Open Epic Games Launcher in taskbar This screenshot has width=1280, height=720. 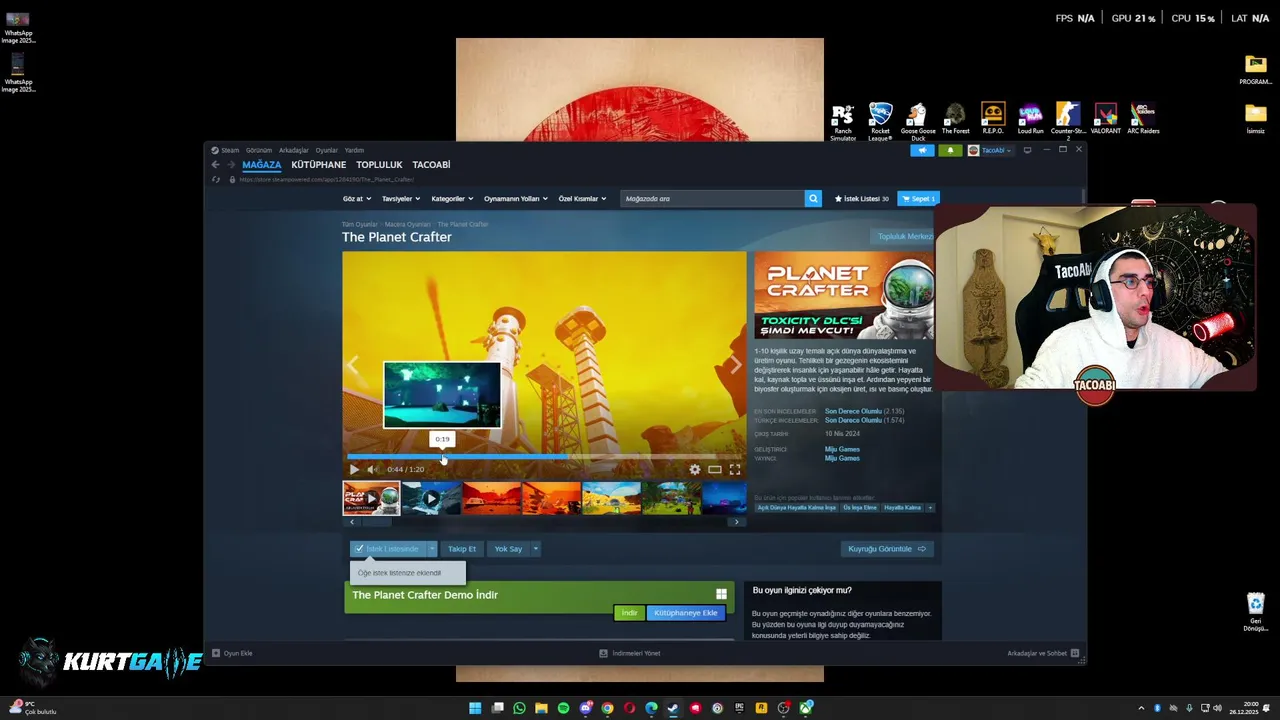pyautogui.click(x=739, y=708)
